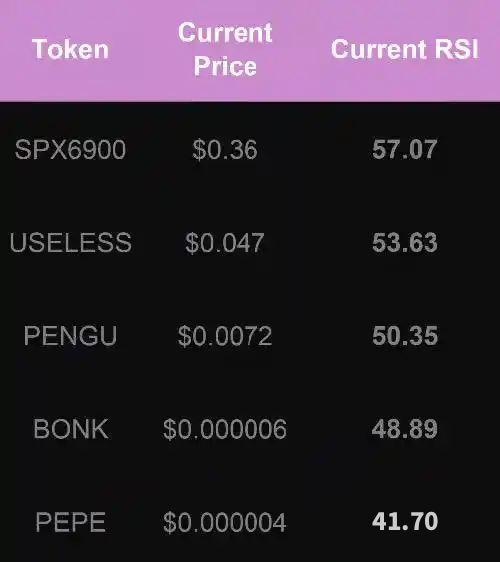Click the 53.63 RSI value

click(405, 243)
